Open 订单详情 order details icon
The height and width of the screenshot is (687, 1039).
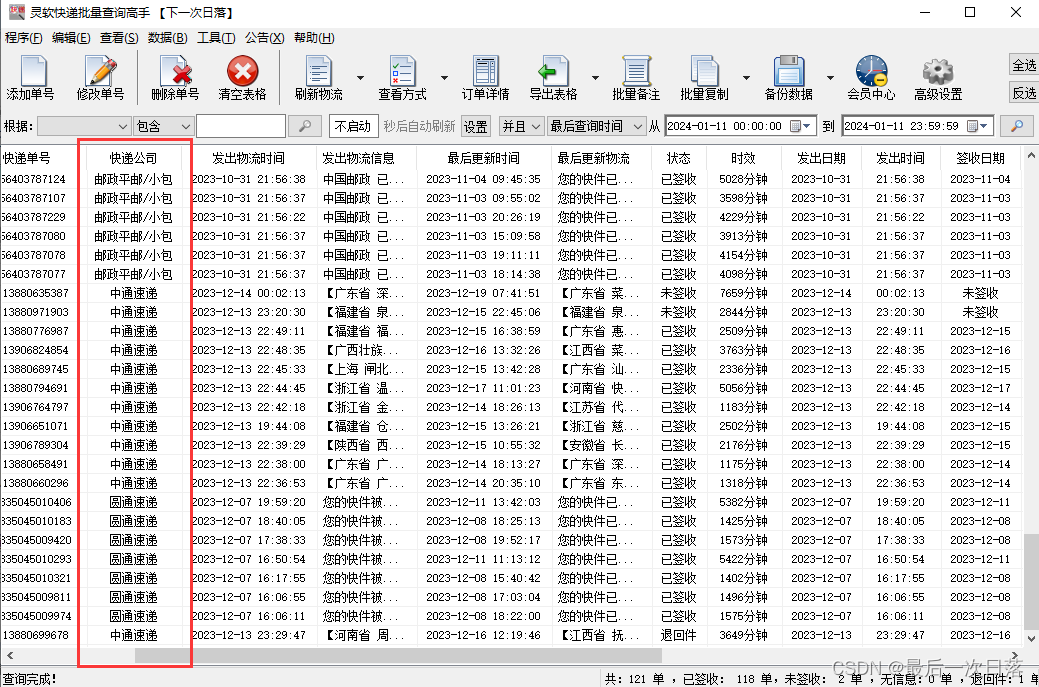click(486, 78)
